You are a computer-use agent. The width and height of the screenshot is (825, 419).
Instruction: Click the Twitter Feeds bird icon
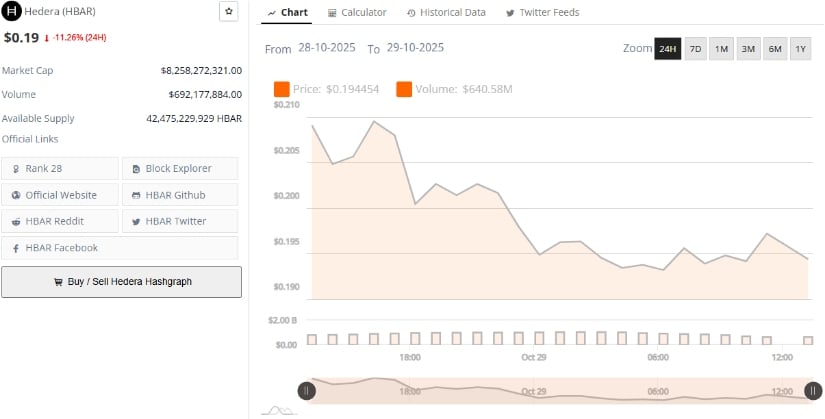coord(511,13)
